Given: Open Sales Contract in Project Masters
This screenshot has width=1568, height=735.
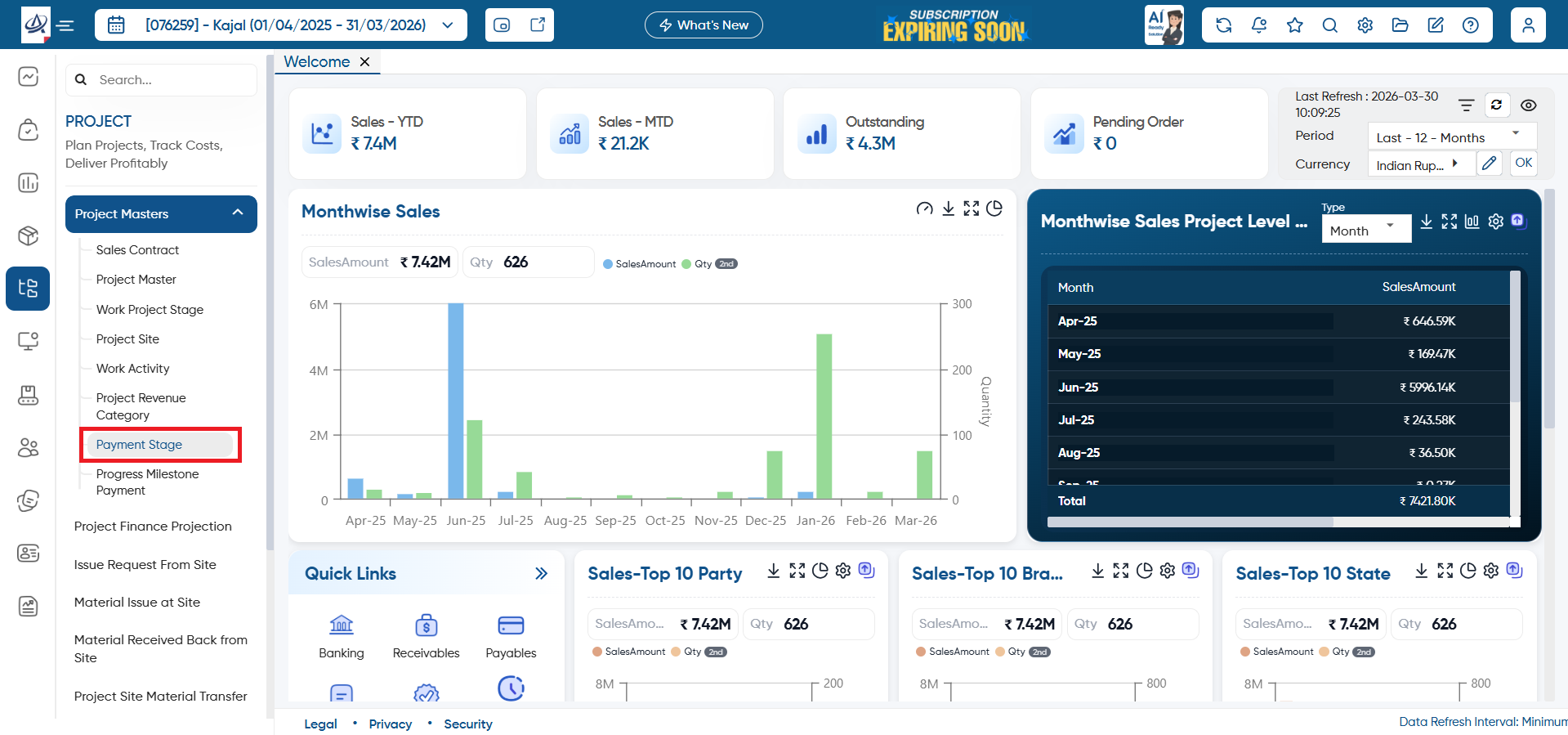Looking at the screenshot, I should [x=137, y=250].
